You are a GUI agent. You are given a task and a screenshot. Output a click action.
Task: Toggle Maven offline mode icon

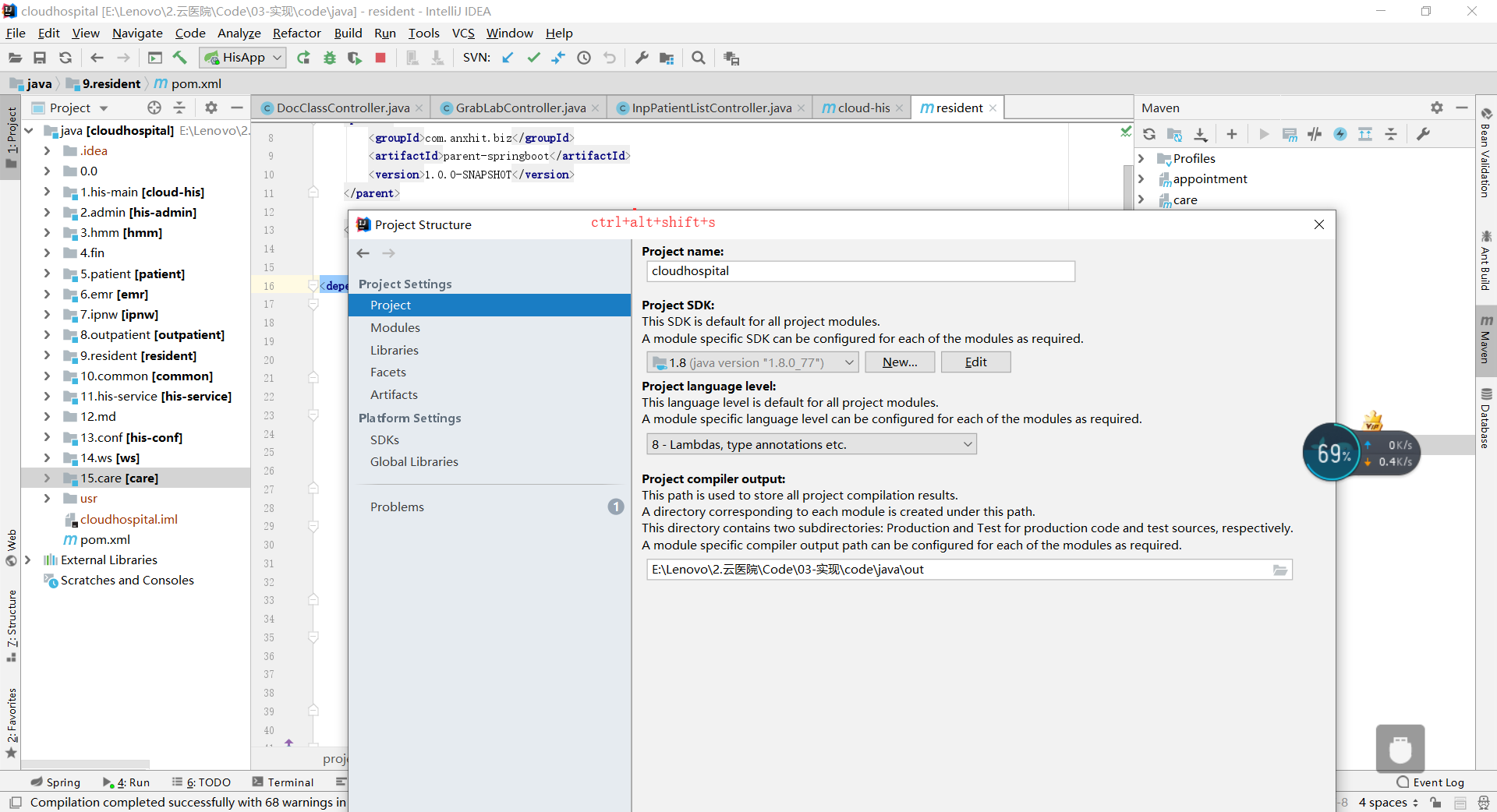coord(1315,134)
